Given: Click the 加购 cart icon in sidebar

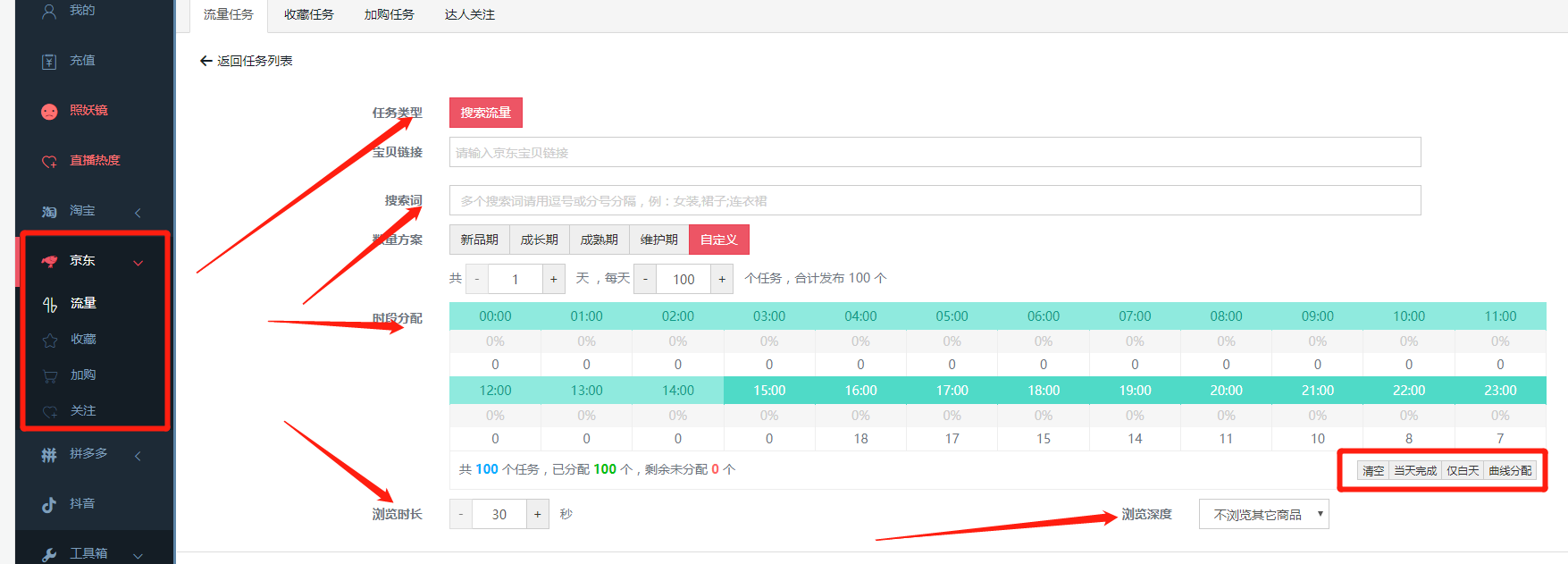Looking at the screenshot, I should (50, 376).
